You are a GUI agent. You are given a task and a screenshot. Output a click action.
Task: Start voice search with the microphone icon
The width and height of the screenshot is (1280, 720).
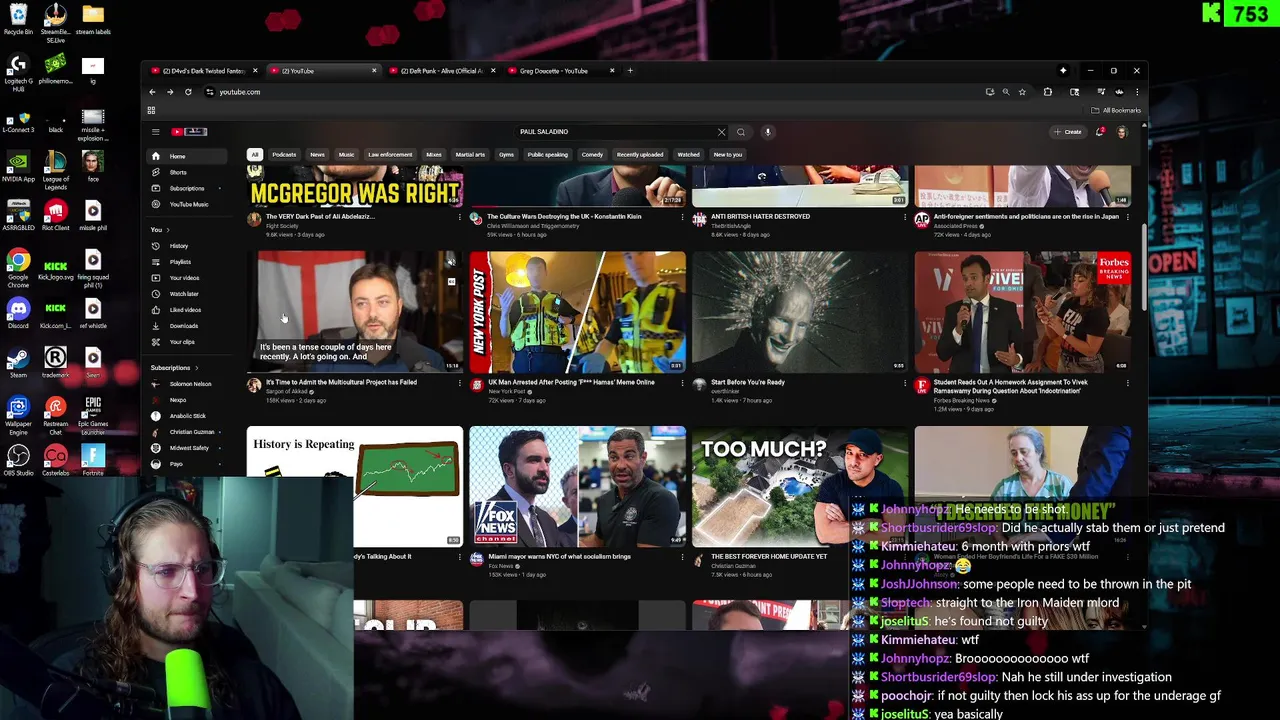click(x=768, y=132)
